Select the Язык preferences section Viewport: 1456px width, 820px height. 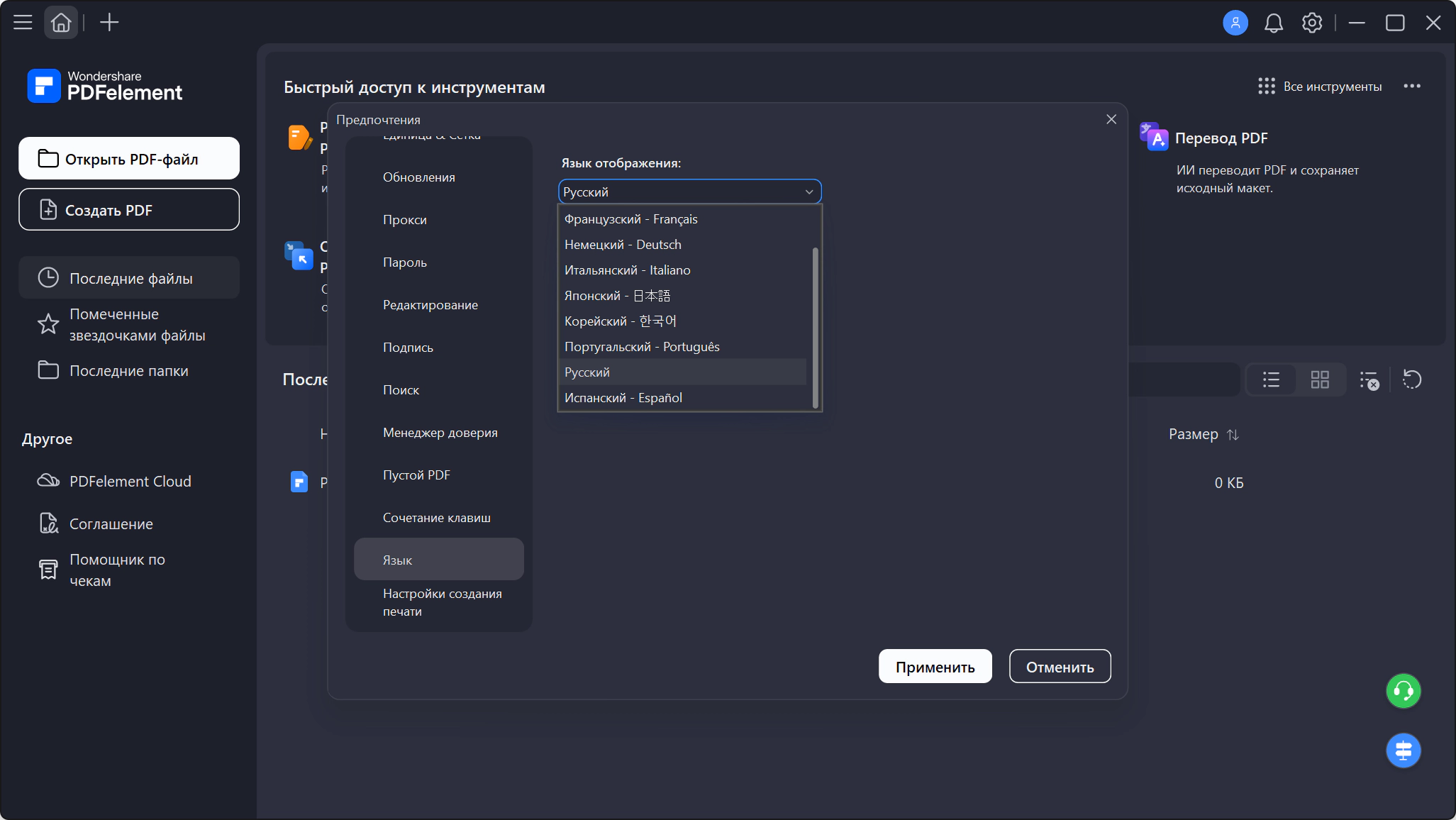point(438,560)
